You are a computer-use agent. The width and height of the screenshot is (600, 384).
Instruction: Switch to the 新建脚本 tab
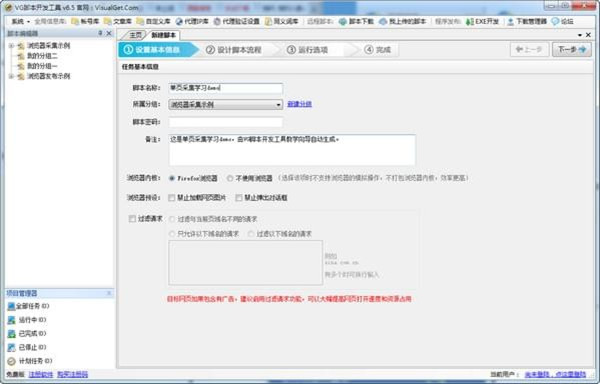click(163, 35)
